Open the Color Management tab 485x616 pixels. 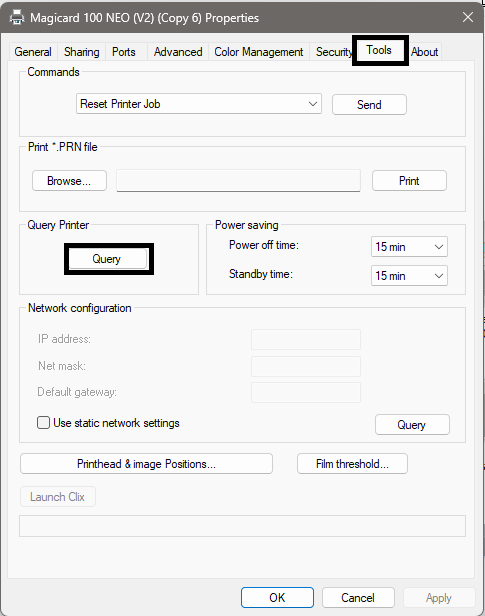tap(259, 52)
